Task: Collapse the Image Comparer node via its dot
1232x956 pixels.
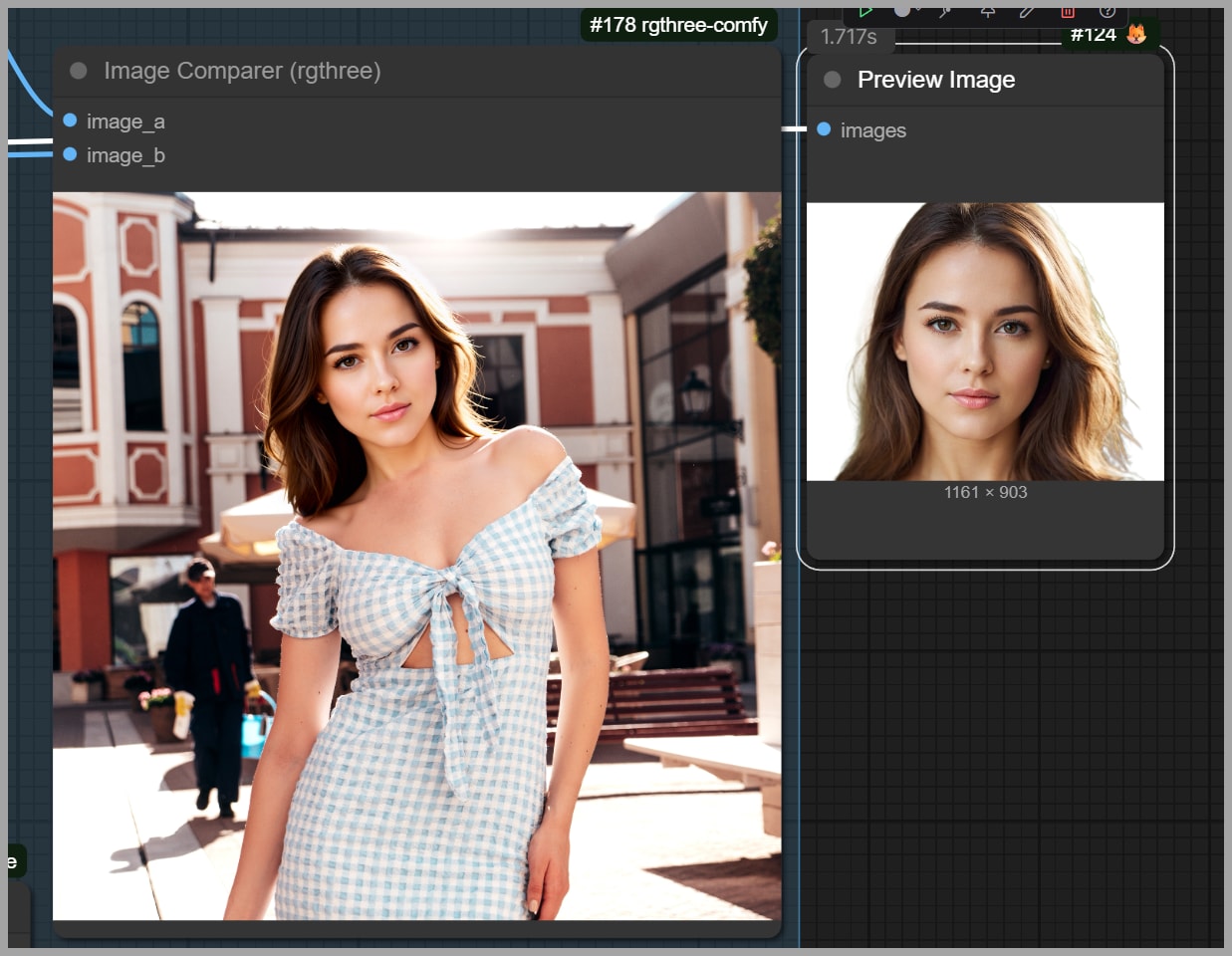Action: pos(79,71)
